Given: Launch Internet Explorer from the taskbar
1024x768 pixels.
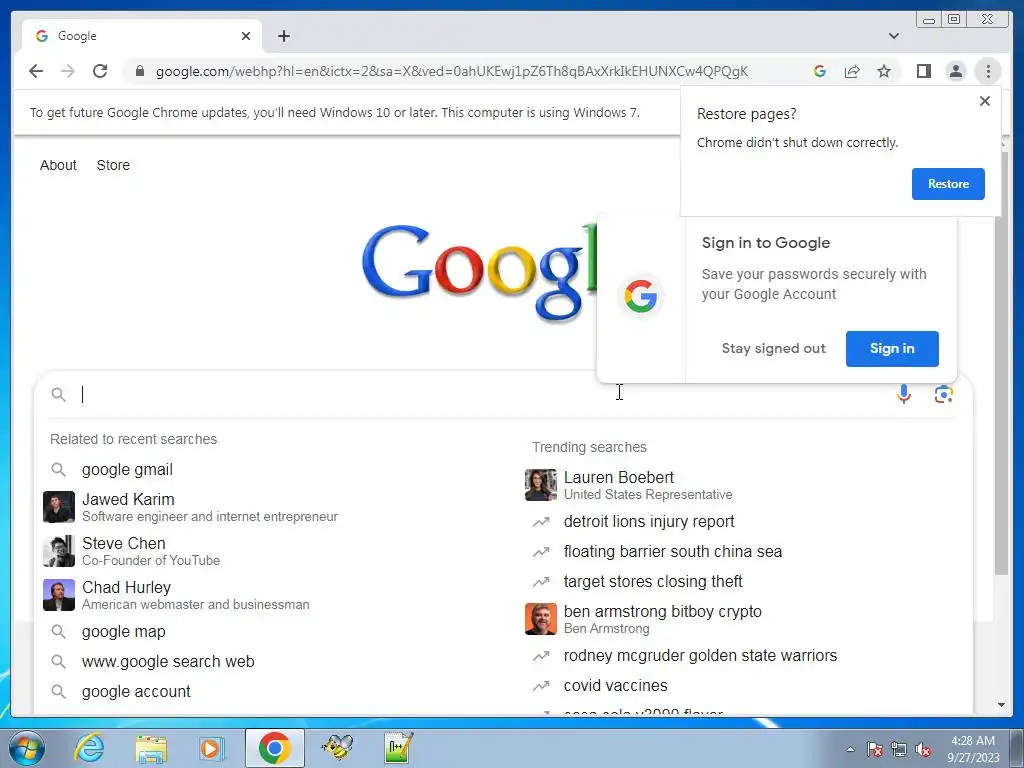Looking at the screenshot, I should pos(88,748).
